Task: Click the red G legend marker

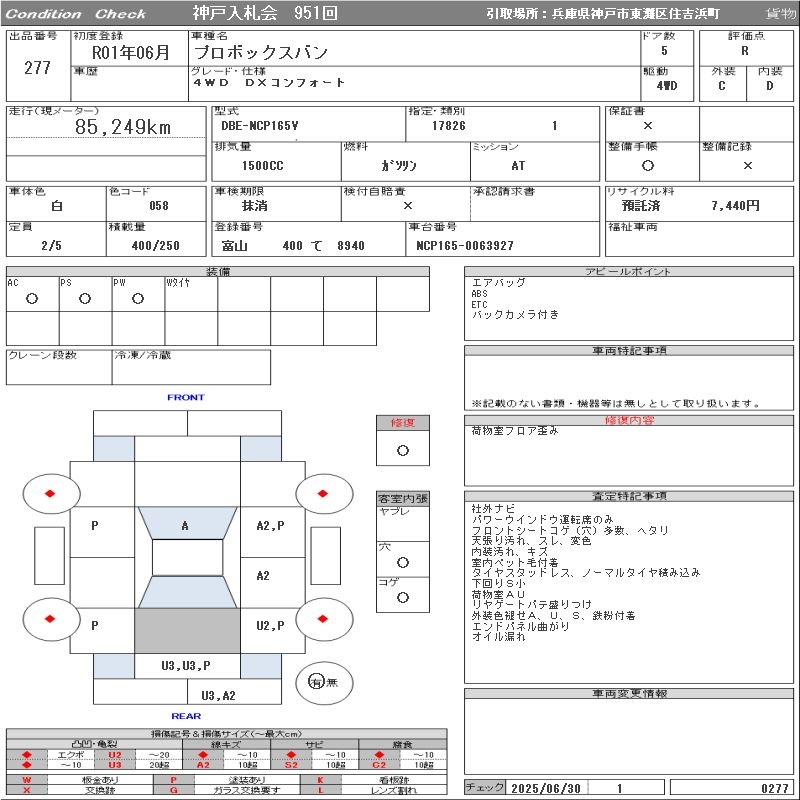Action: click(173, 790)
